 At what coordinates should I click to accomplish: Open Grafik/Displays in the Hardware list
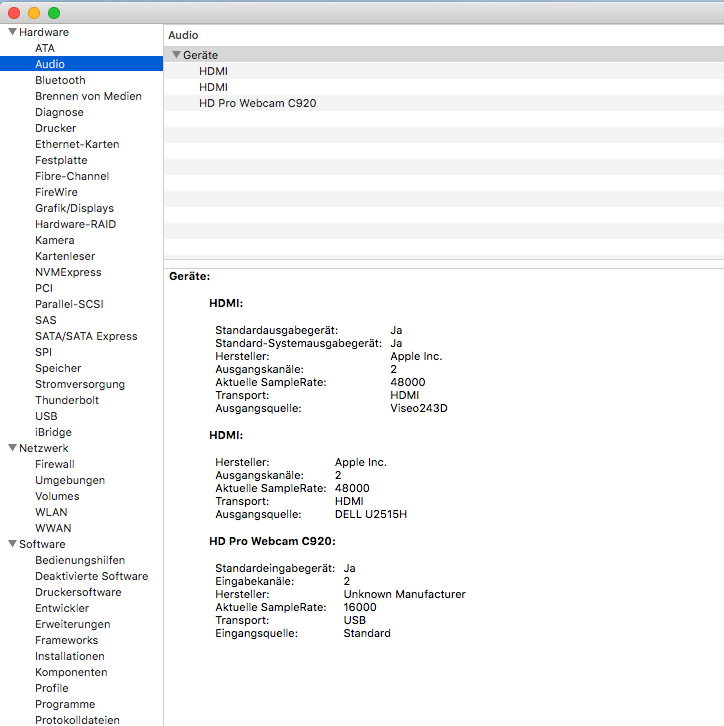point(74,208)
